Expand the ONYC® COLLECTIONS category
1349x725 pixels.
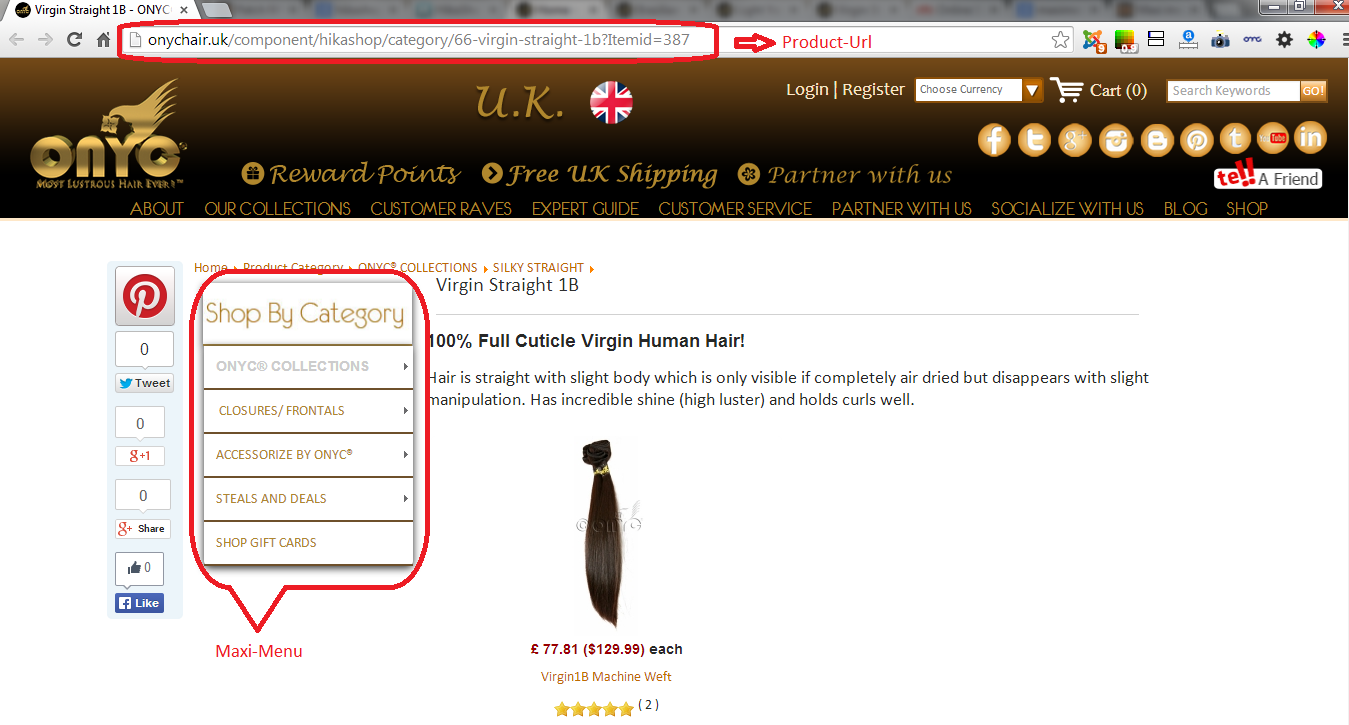tap(308, 366)
